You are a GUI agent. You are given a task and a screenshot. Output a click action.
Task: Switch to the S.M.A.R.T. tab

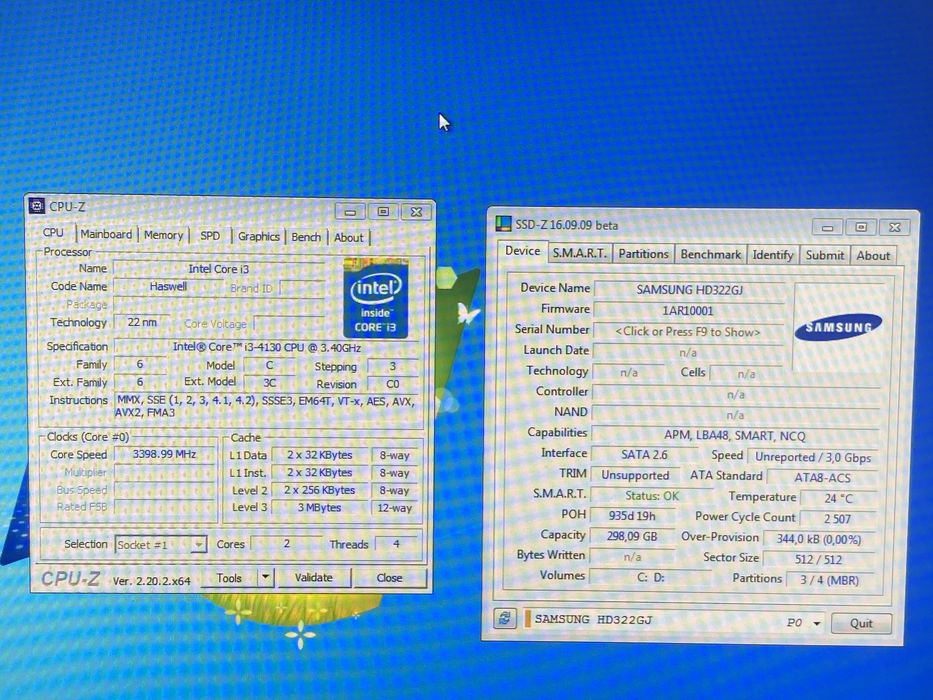click(580, 253)
